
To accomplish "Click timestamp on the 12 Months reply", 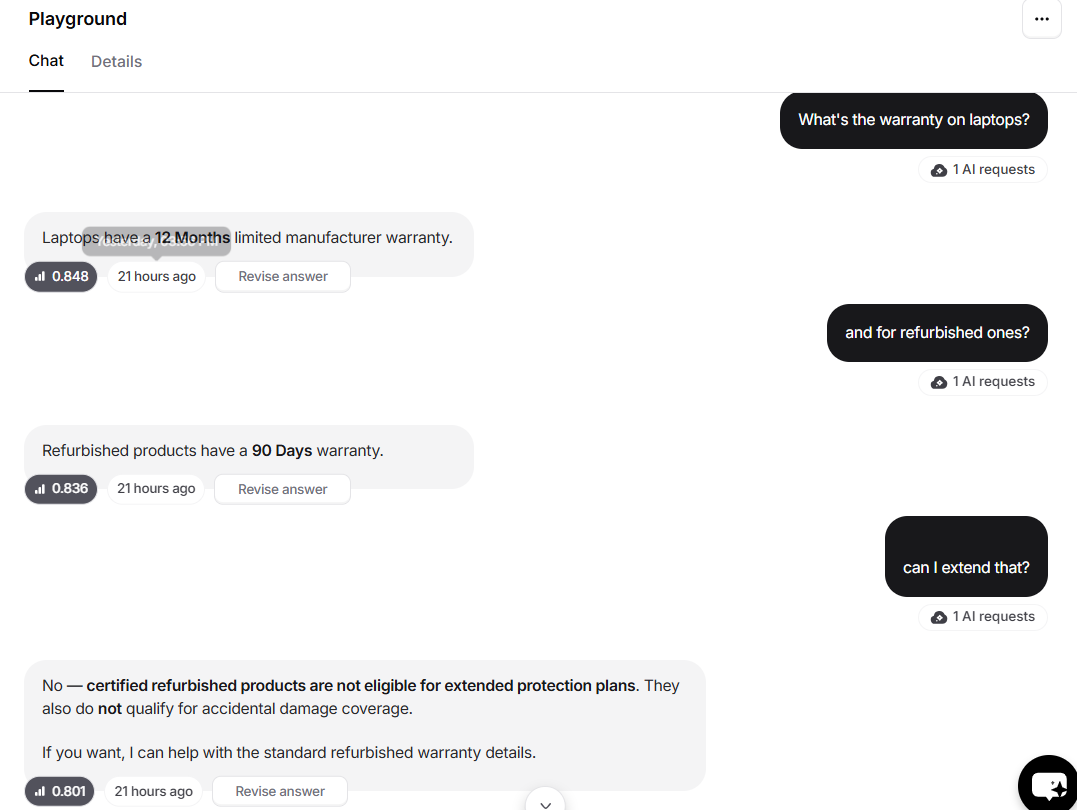I will tap(157, 277).
